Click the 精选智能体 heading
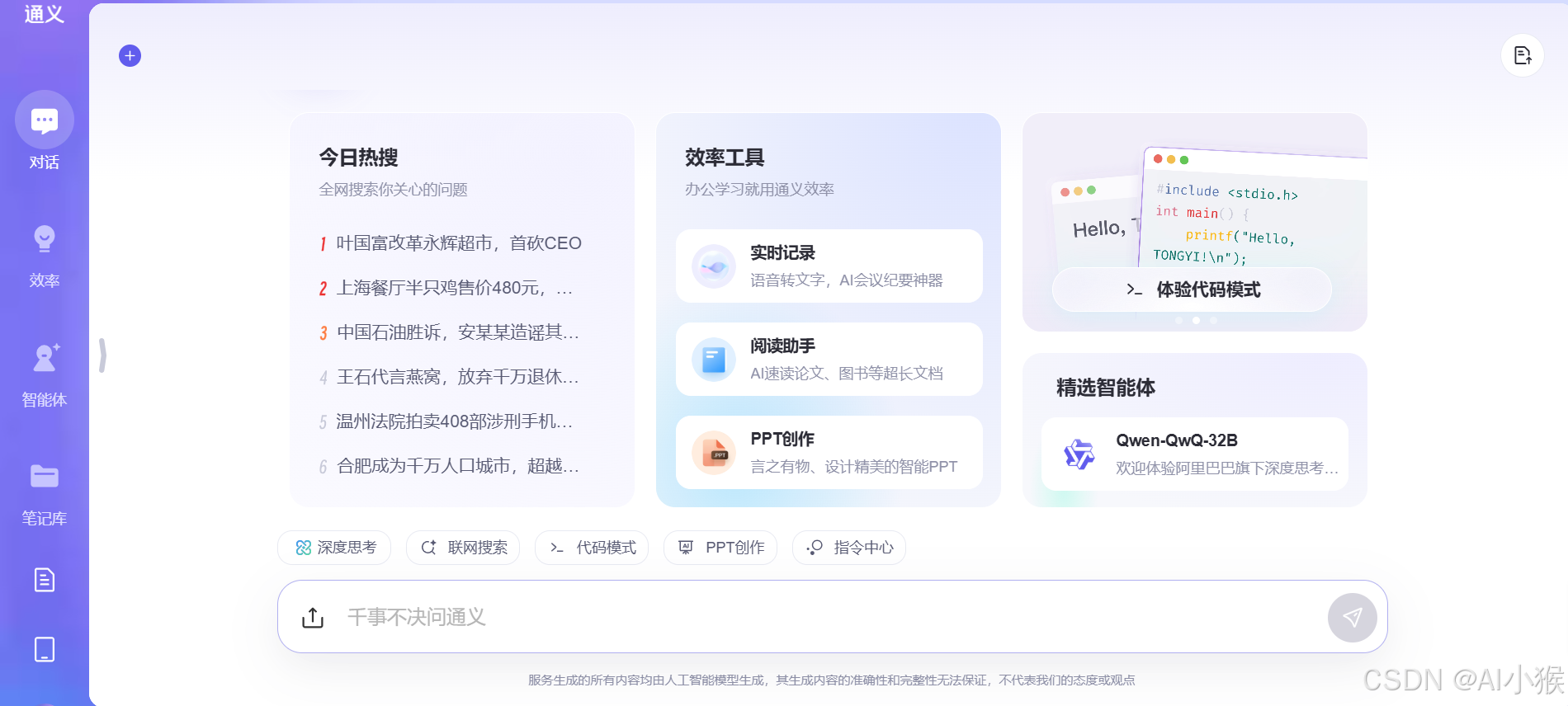The height and width of the screenshot is (706, 1568). 1106,388
